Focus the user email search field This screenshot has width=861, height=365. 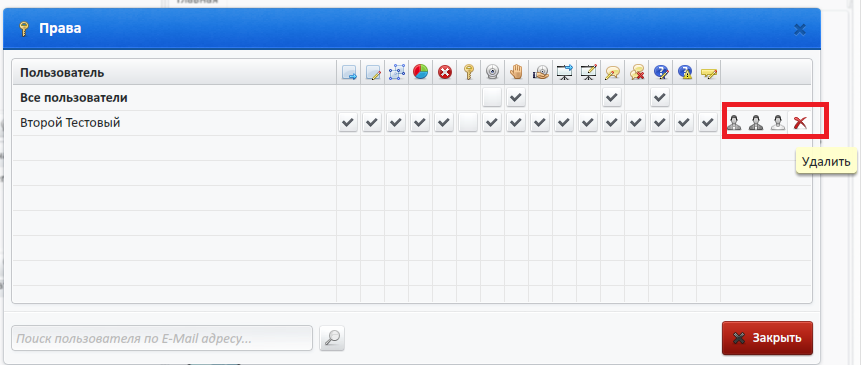click(162, 338)
